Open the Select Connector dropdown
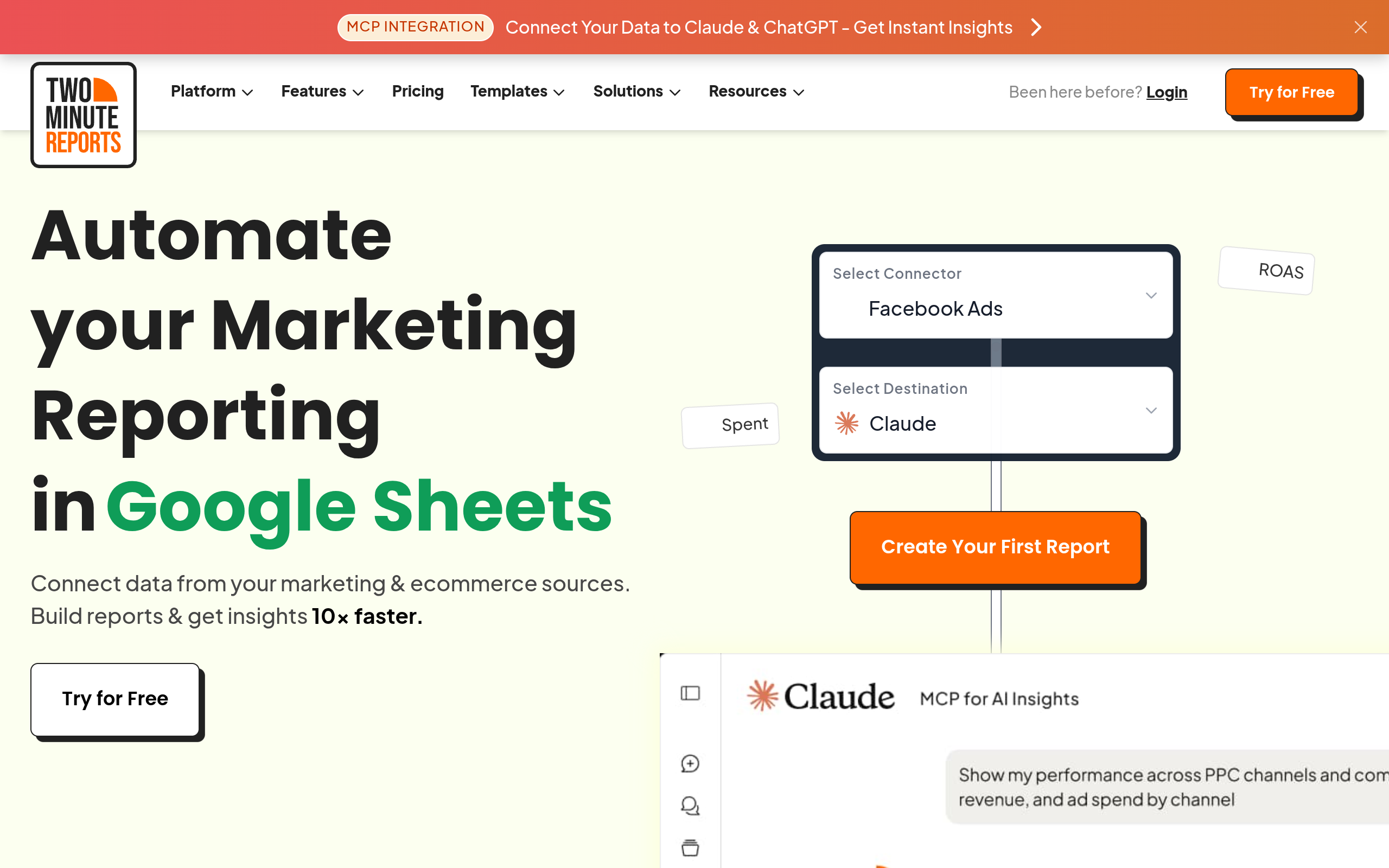This screenshot has height=868, width=1389. (x=996, y=295)
